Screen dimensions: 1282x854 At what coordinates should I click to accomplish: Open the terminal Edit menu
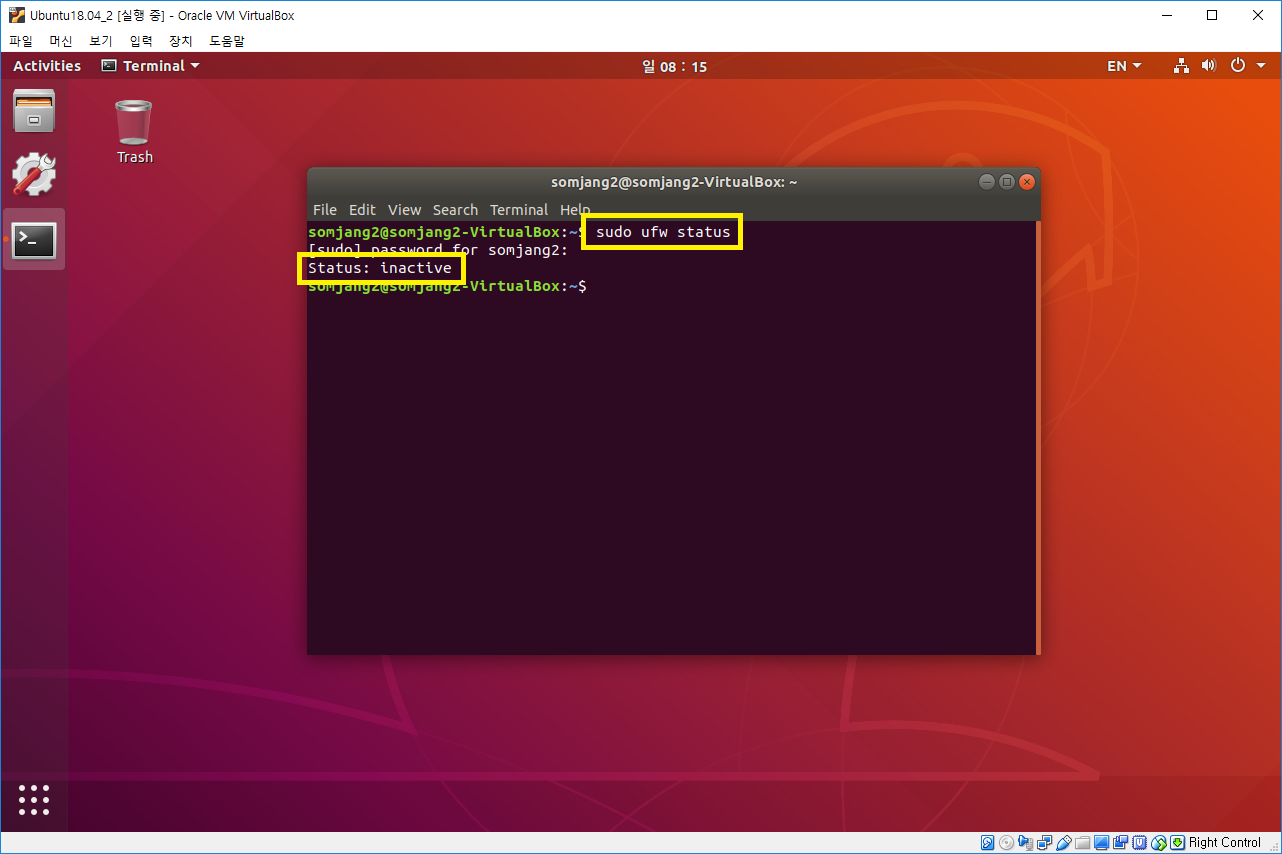[362, 210]
